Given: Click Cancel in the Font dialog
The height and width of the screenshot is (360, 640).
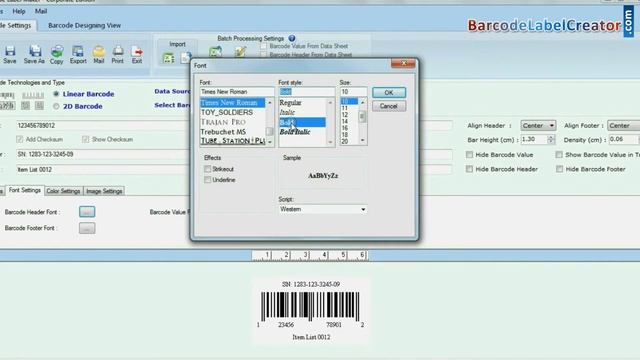Looking at the screenshot, I should (389, 106).
